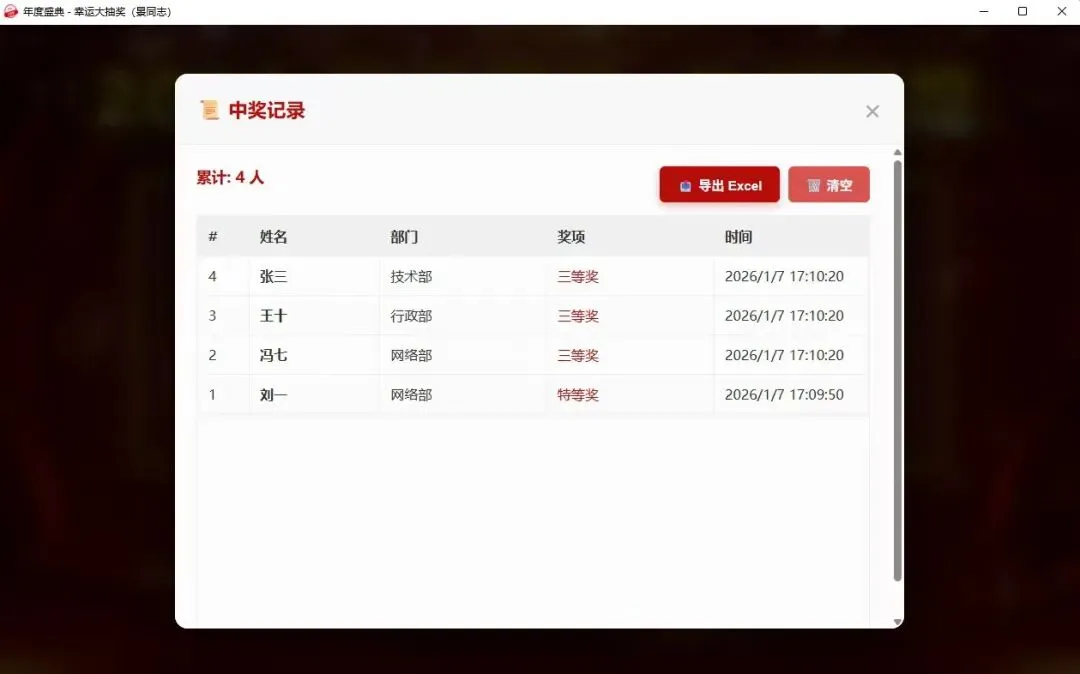The width and height of the screenshot is (1080, 674).
Task: Click the scrollbar up arrow
Action: 897,152
